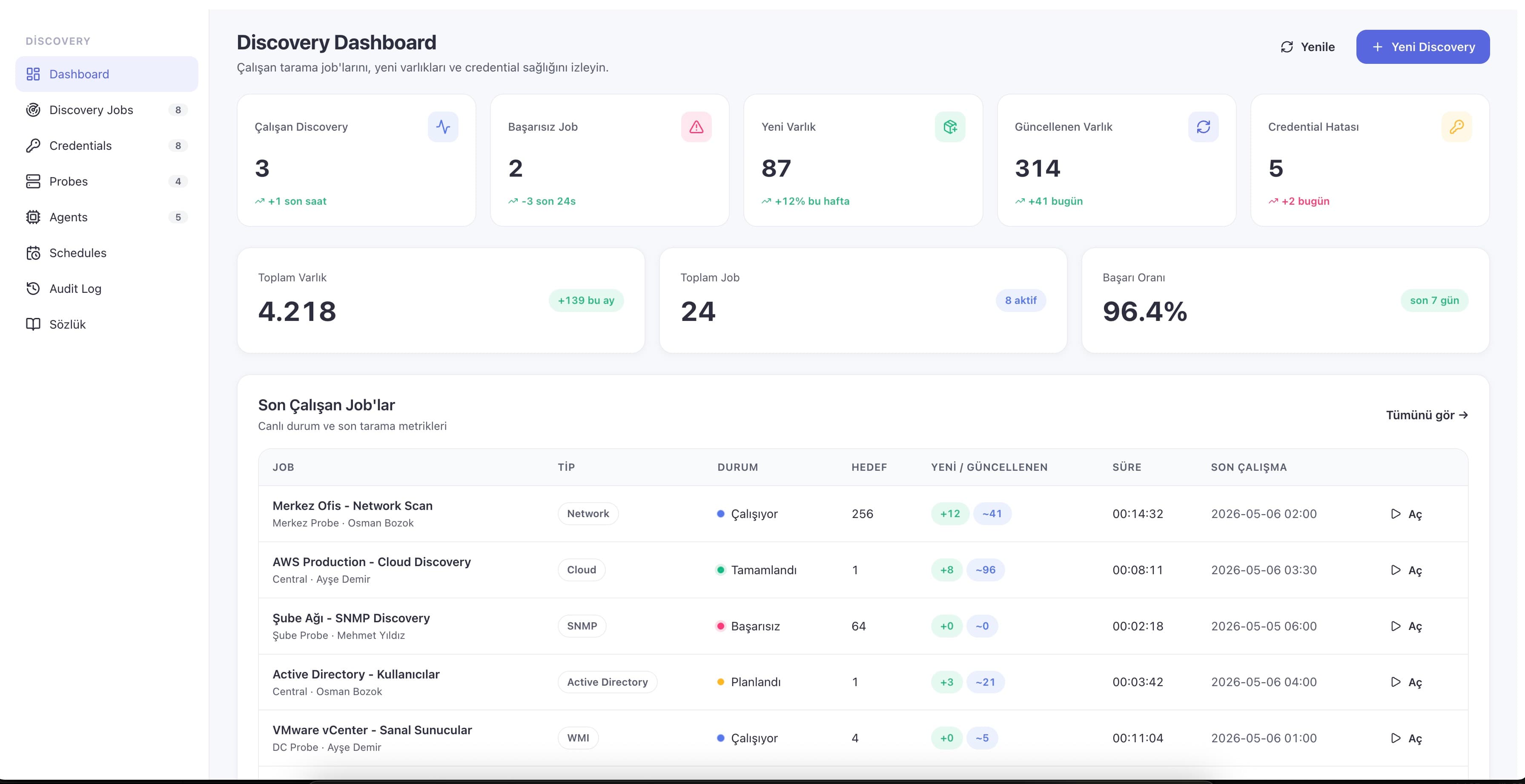Screen dimensions: 1525x784
Task: Click the son 7 gün badge
Action: pyautogui.click(x=1434, y=300)
